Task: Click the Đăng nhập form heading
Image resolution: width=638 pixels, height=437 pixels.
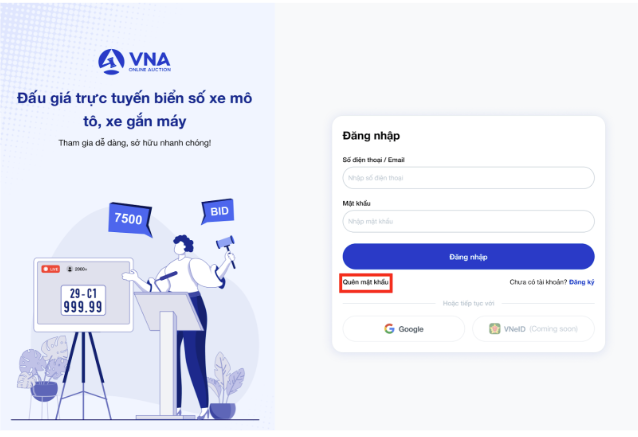Action: pos(371,136)
